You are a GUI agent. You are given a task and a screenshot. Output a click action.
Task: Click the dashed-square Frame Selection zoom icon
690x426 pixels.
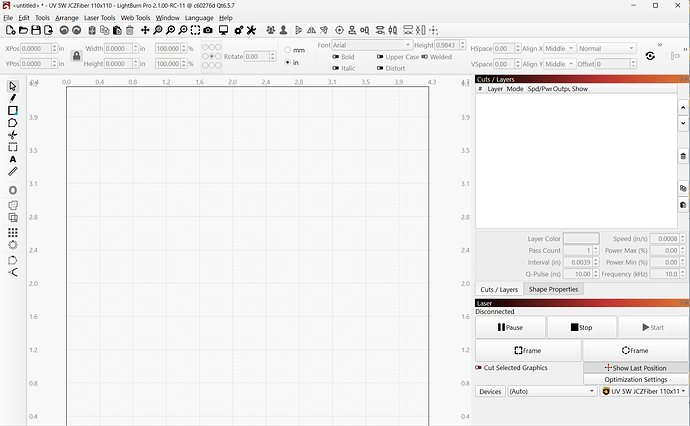195,30
